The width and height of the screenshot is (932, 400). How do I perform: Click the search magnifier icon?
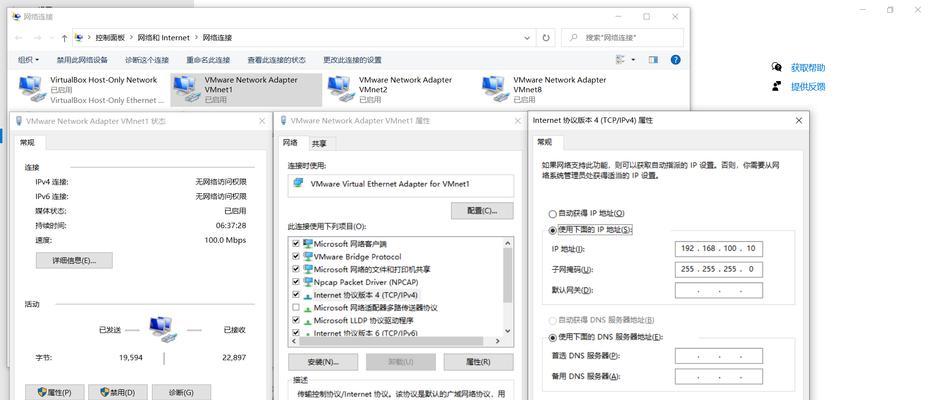[x=574, y=37]
